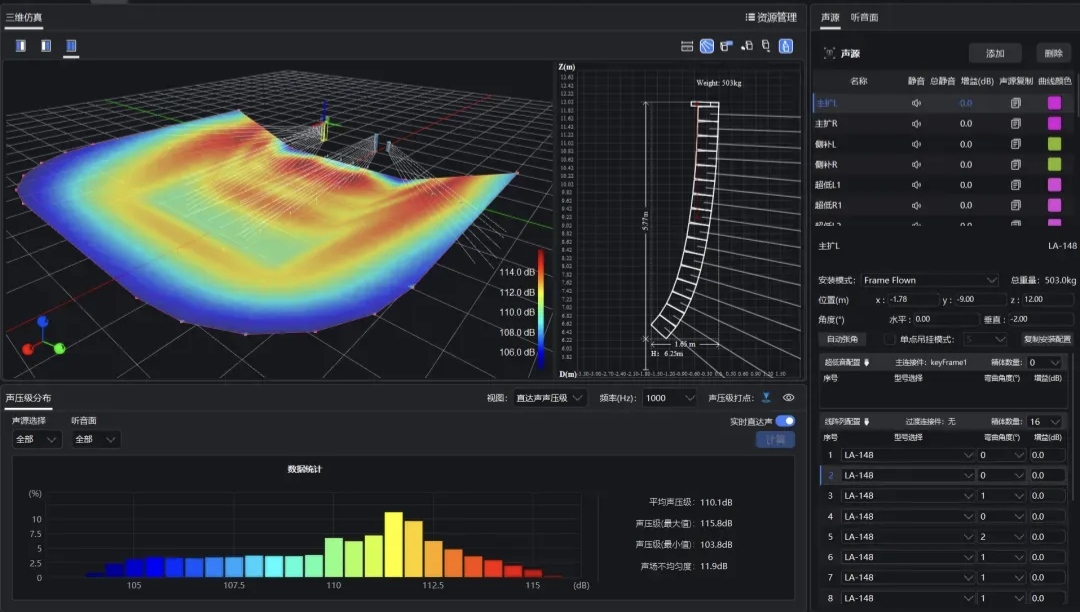Select the left-panel layout icon
This screenshot has height=612, width=1080.
coord(22,46)
